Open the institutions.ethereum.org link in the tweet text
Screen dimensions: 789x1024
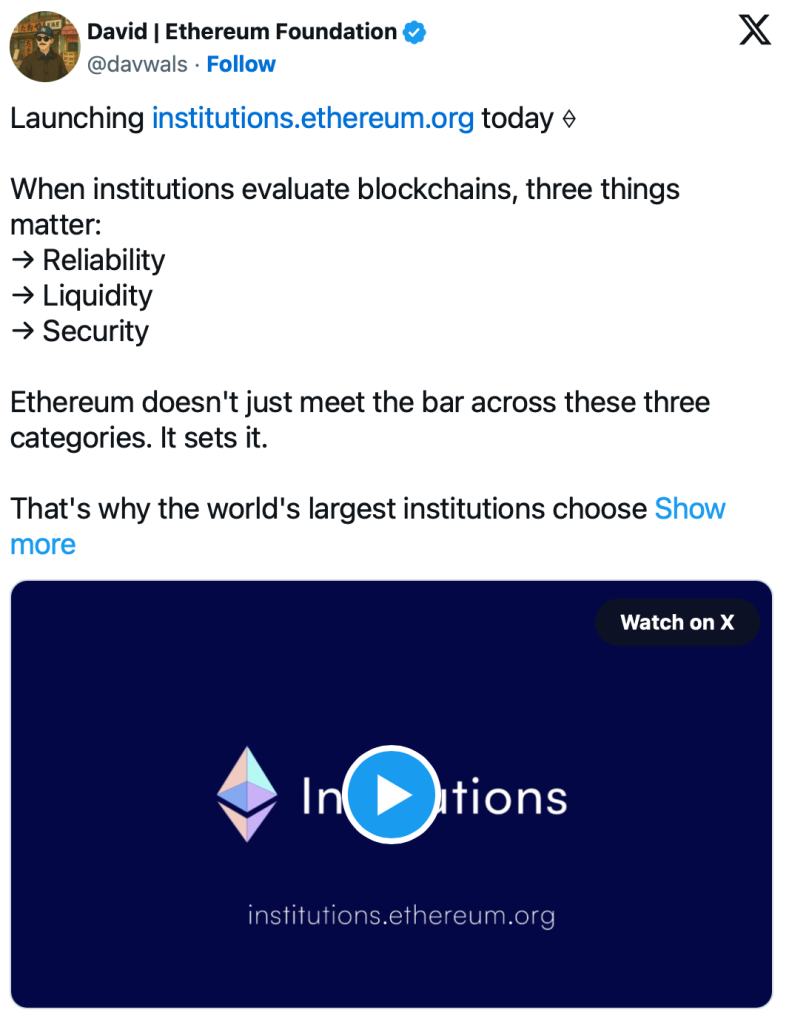click(312, 118)
